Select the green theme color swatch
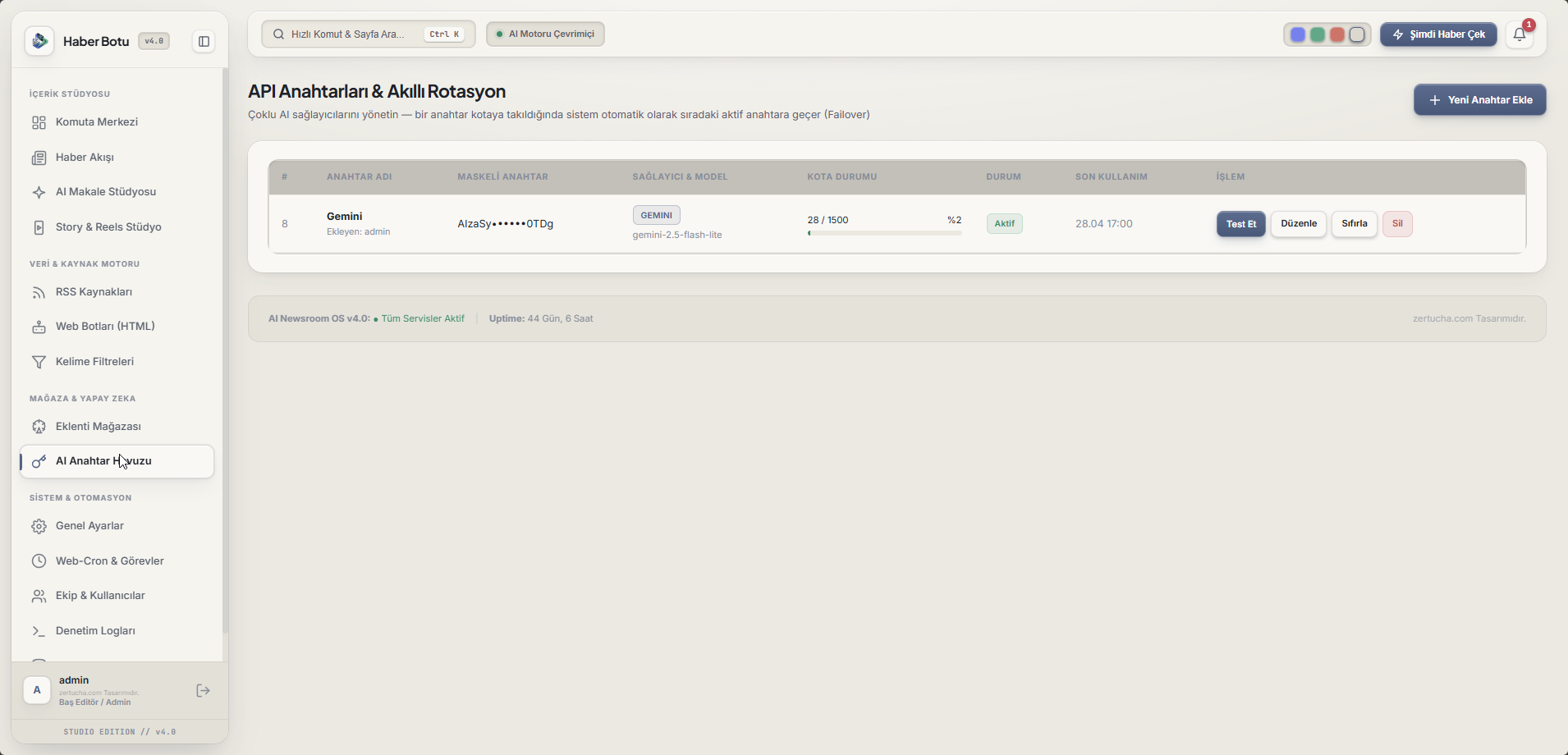The image size is (1568, 755). tap(1318, 34)
